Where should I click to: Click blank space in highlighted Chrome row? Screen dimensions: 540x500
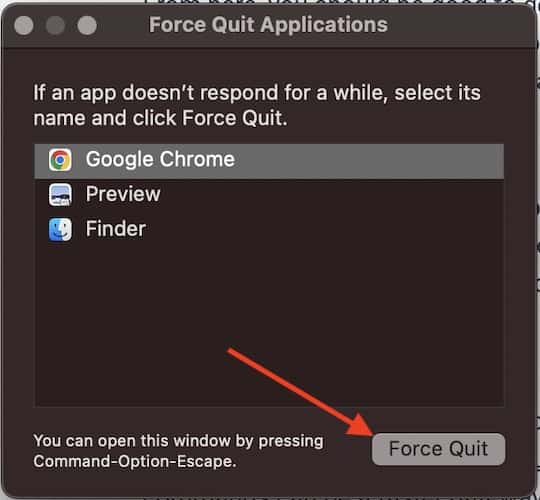pos(368,161)
